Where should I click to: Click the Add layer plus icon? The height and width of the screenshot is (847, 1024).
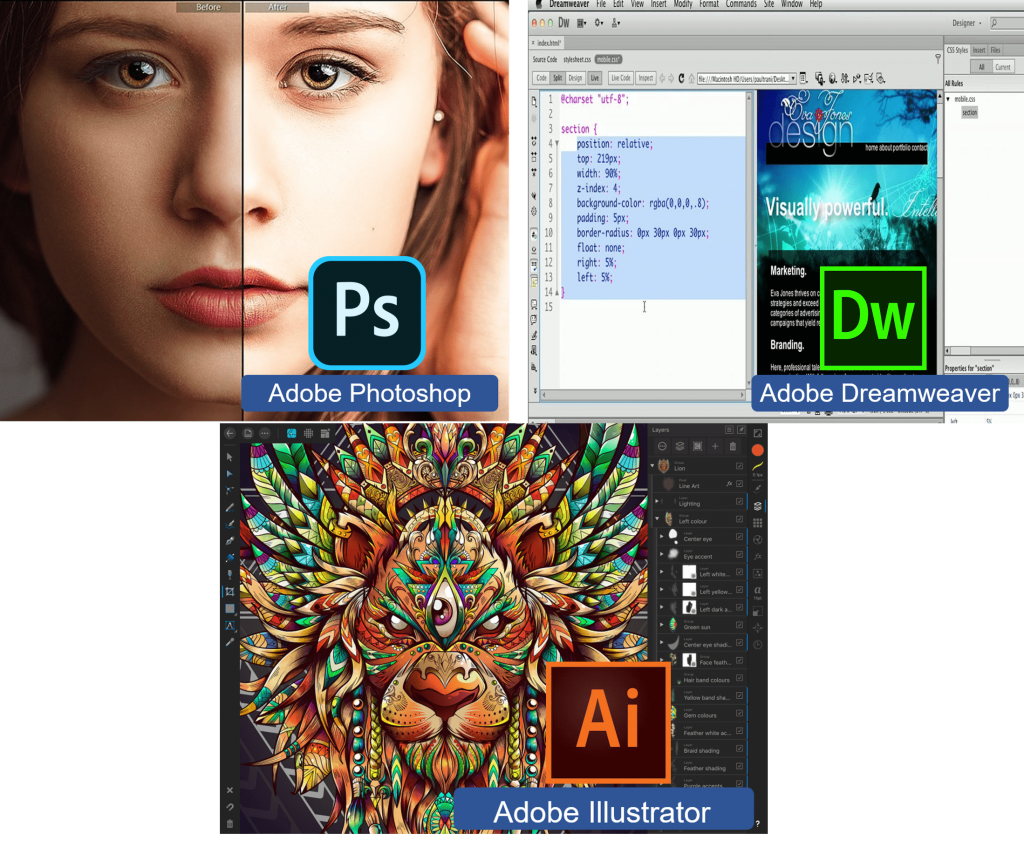[715, 446]
